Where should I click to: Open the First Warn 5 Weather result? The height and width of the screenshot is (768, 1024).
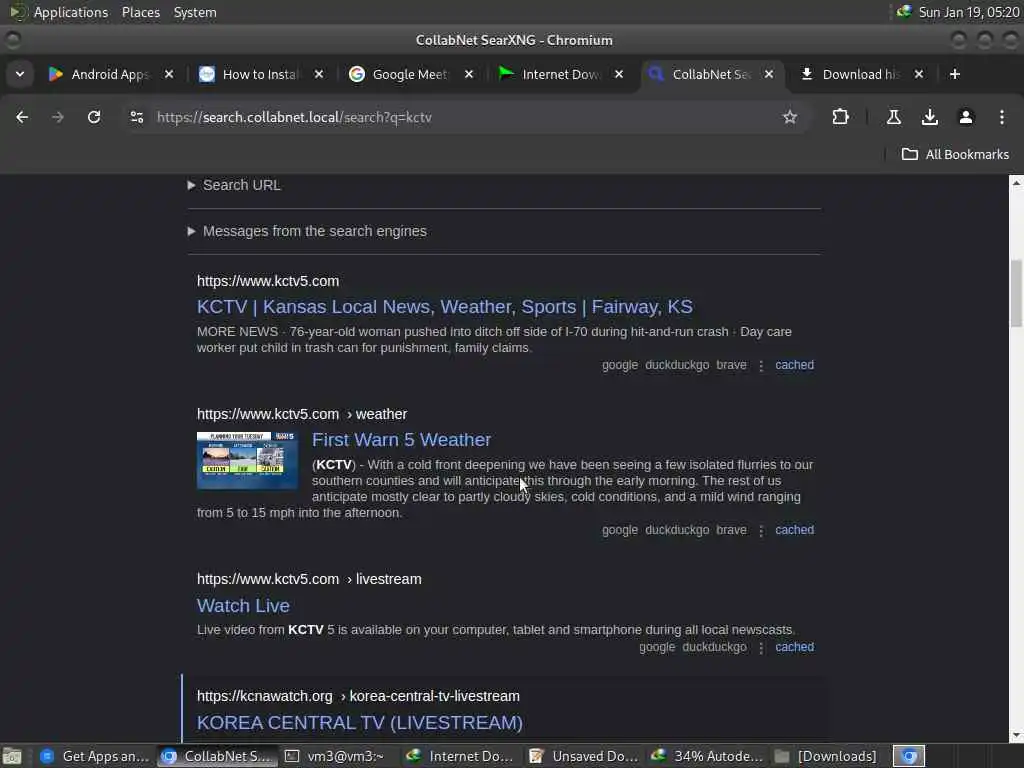pyautogui.click(x=401, y=440)
